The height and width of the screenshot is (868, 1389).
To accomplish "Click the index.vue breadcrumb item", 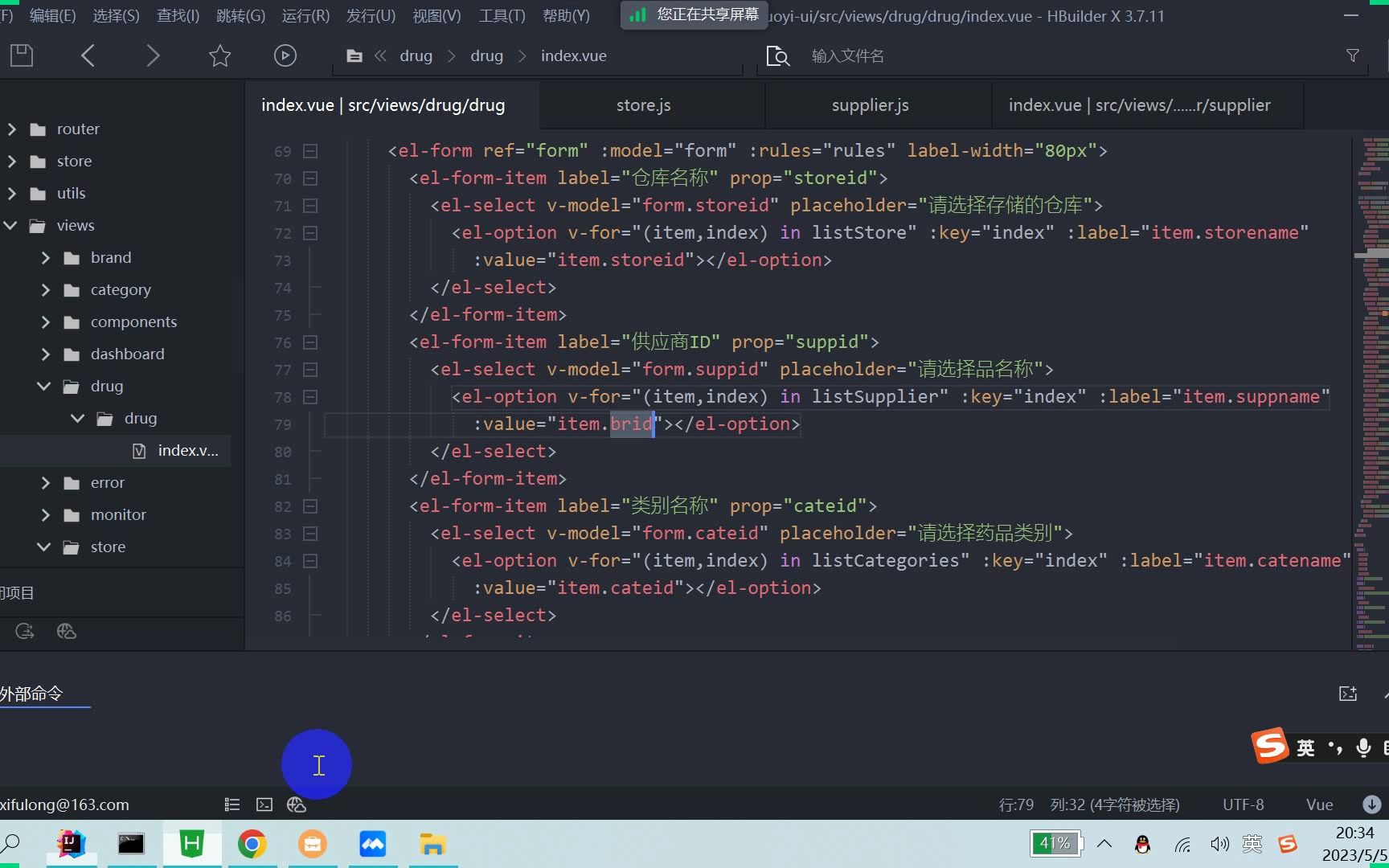I will [x=573, y=55].
